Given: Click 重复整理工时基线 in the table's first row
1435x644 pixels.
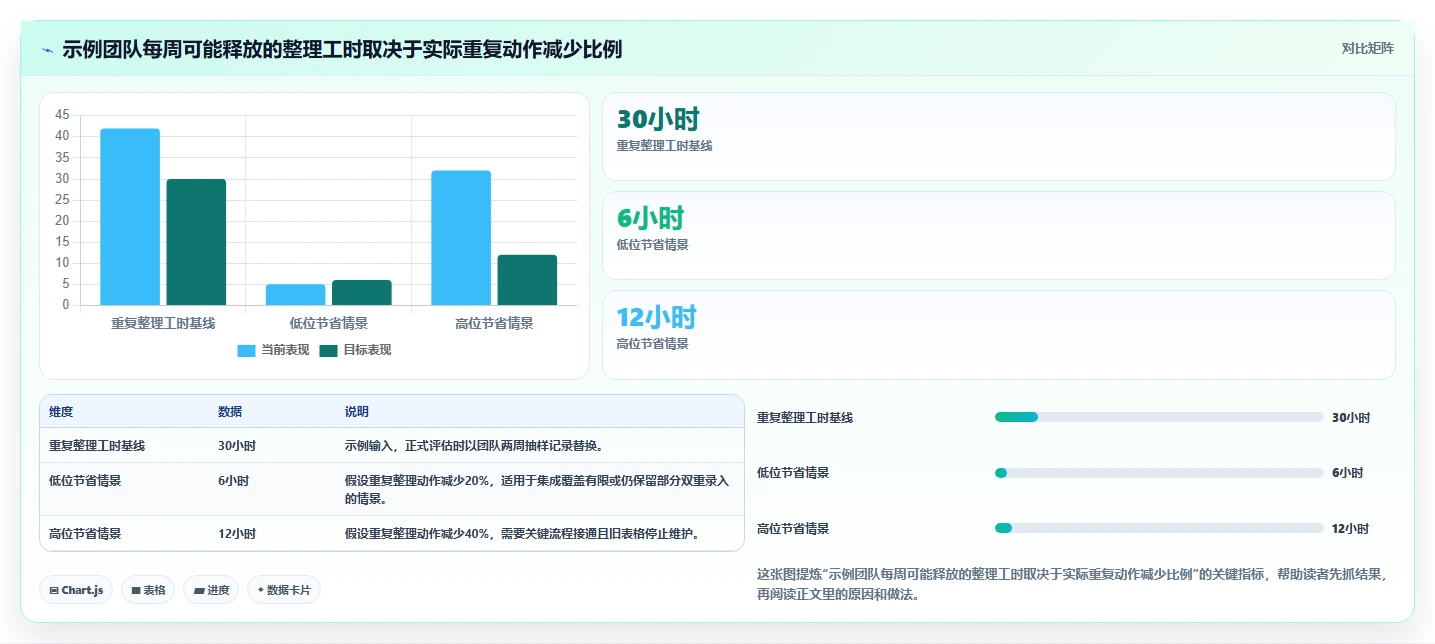Looking at the screenshot, I should coord(97,446).
